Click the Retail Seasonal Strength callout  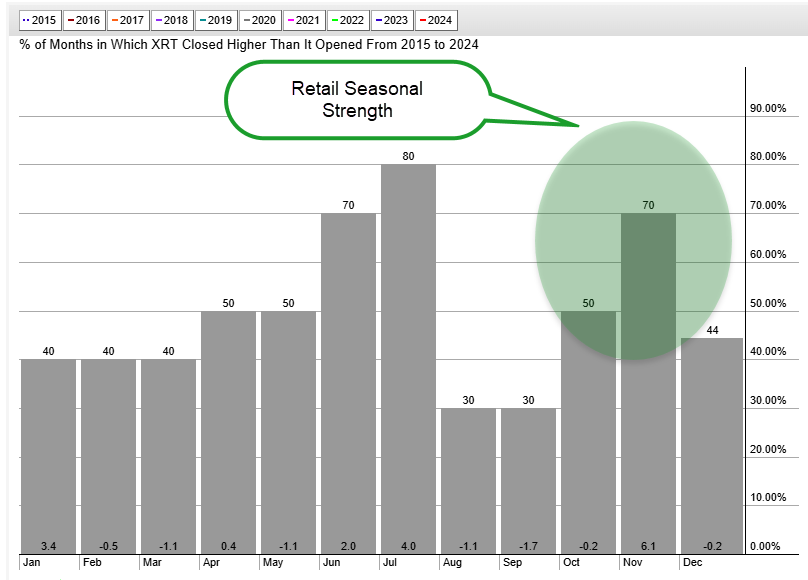click(357, 100)
